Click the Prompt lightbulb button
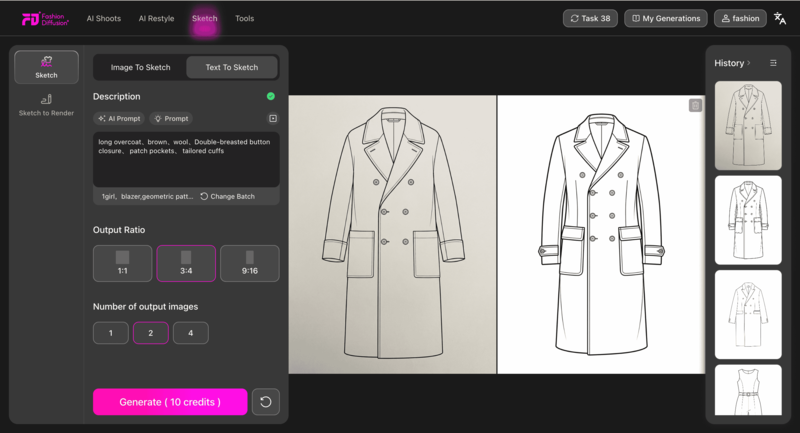This screenshot has width=800, height=433. pos(171,118)
